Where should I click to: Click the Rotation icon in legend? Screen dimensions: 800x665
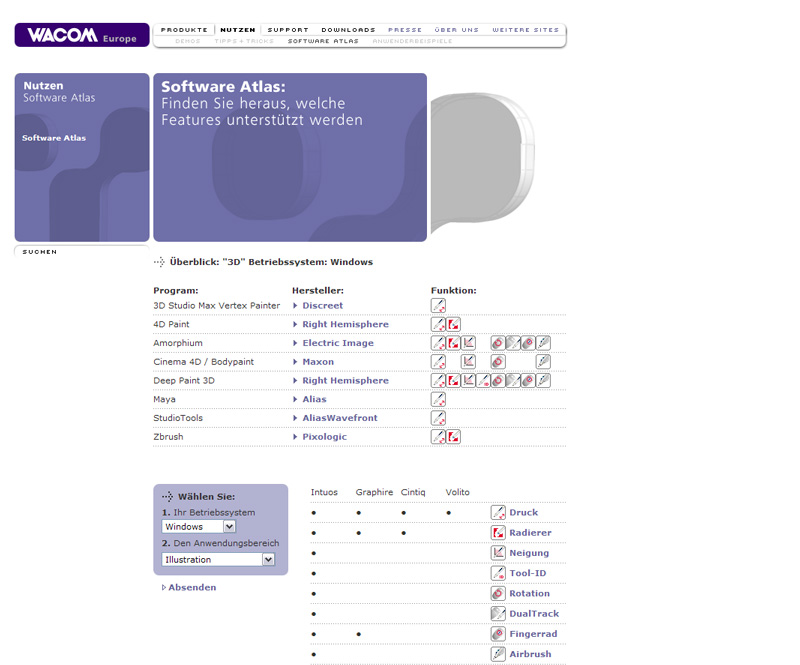[498, 594]
